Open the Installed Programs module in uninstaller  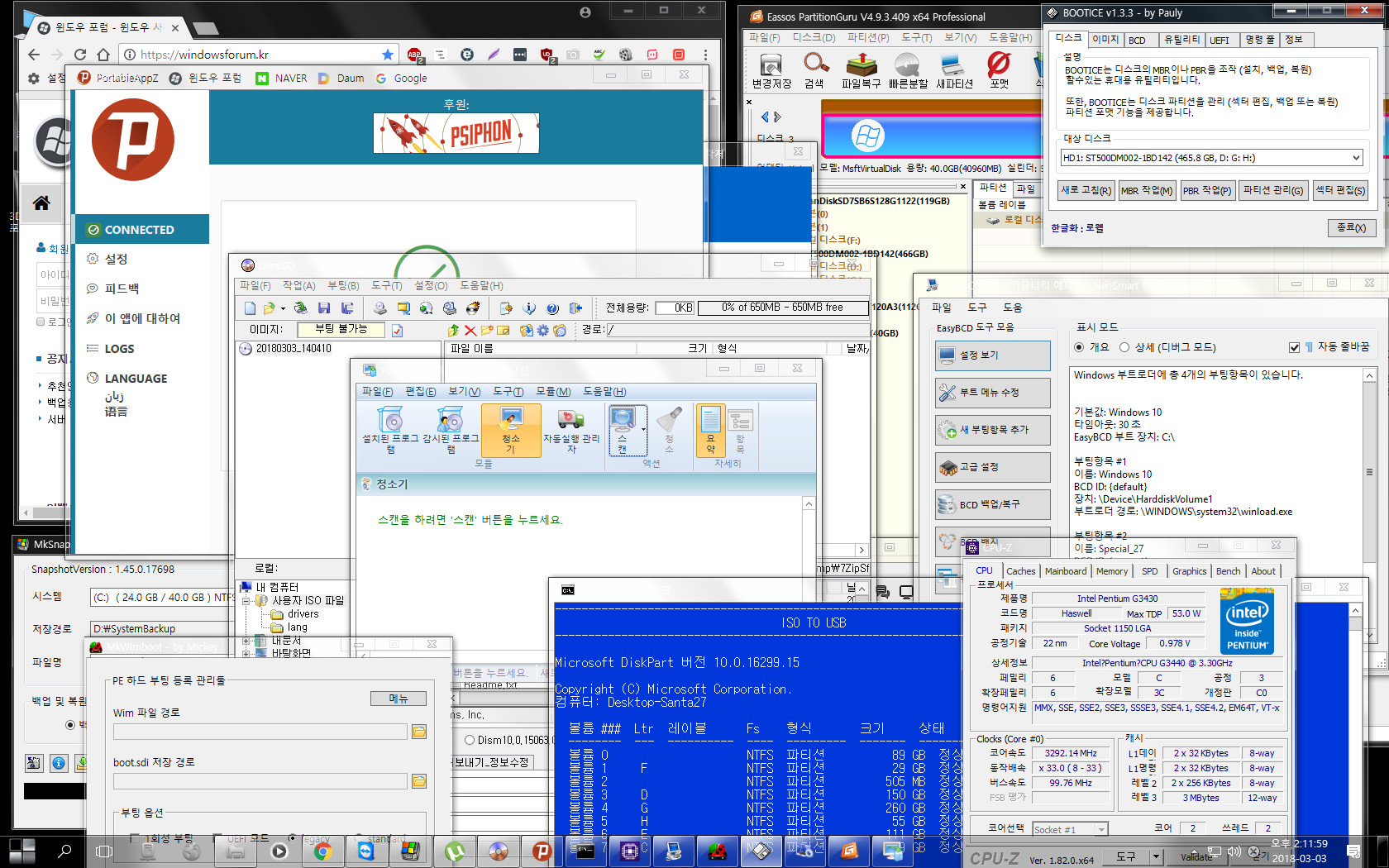click(x=390, y=429)
